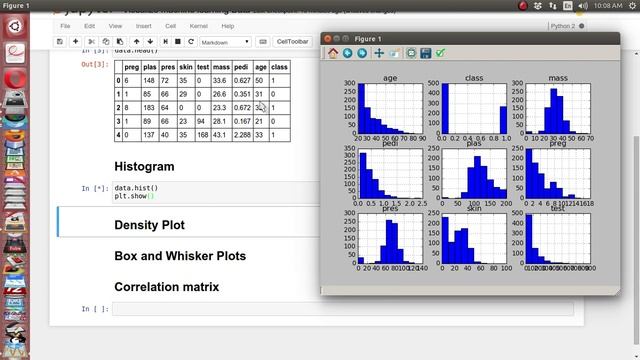Select the pan axes tool in Figure 1
This screenshot has height=360, width=640.
pyautogui.click(x=379, y=53)
